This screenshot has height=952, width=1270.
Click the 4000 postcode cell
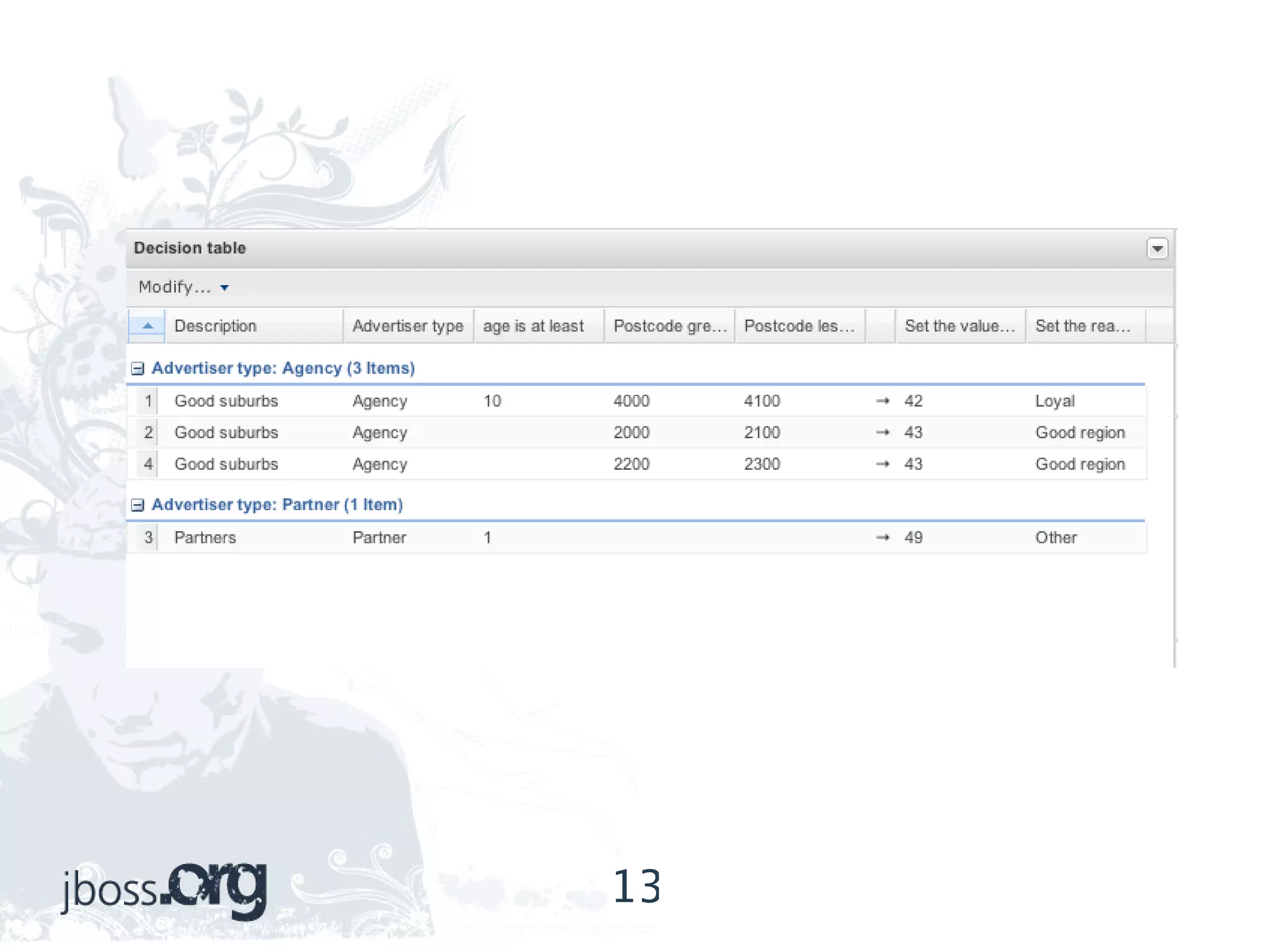pos(631,401)
